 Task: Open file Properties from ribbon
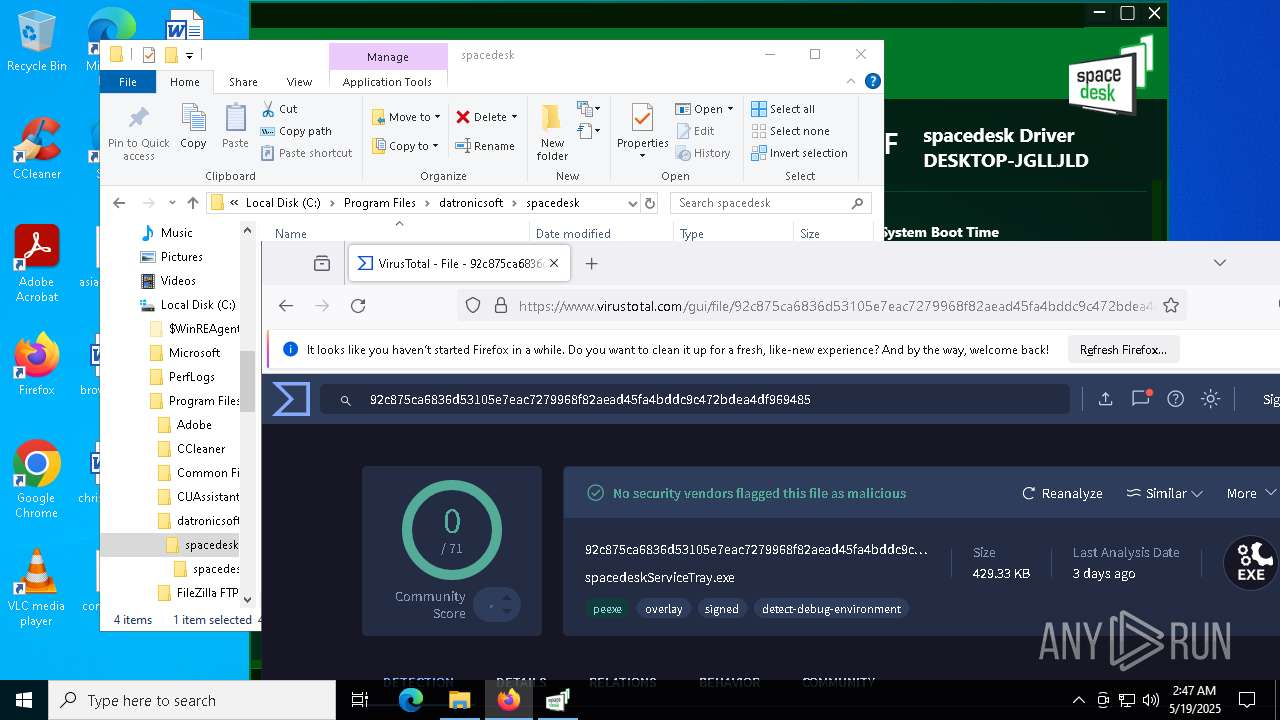coord(642,129)
